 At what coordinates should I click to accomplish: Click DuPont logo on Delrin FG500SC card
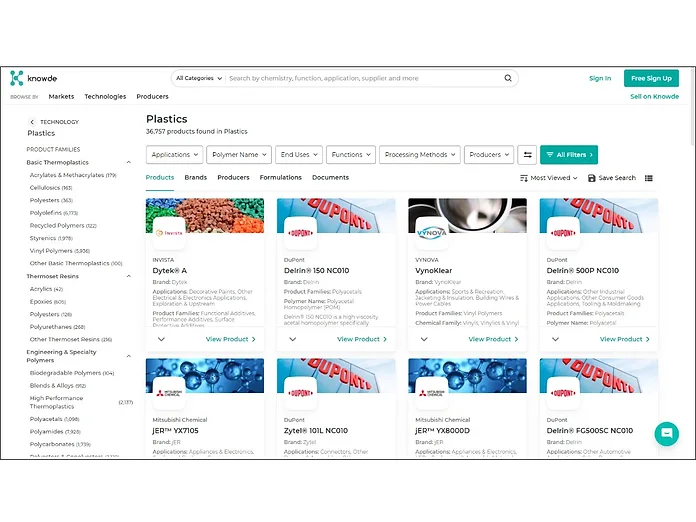[563, 393]
